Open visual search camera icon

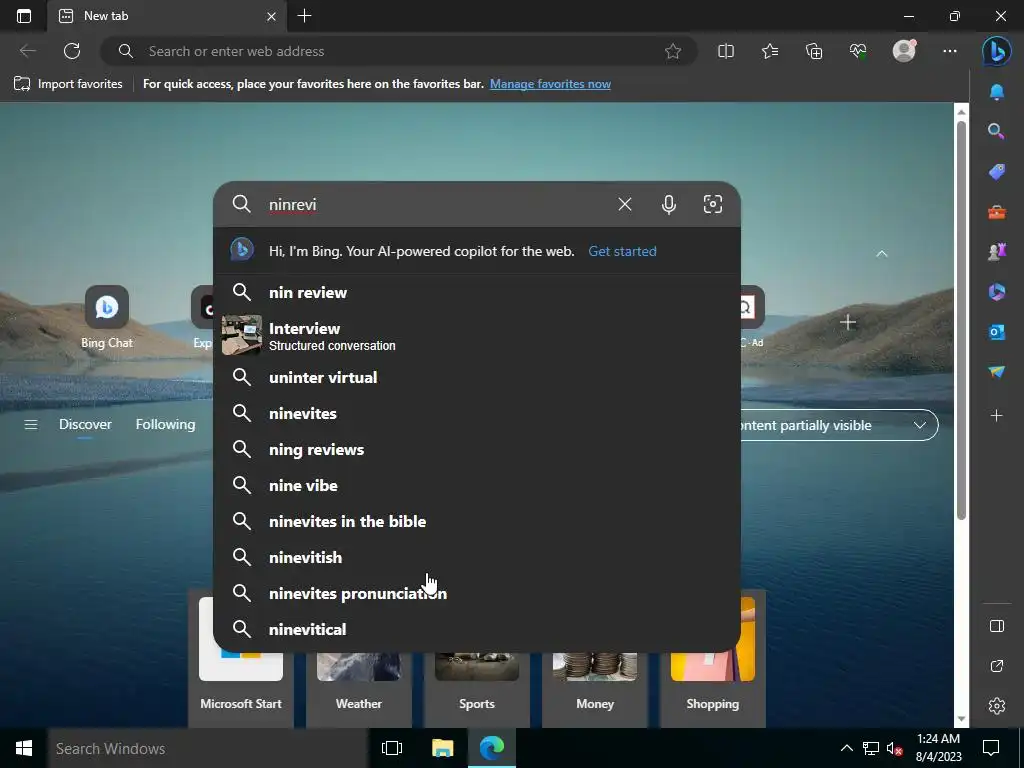coord(712,204)
